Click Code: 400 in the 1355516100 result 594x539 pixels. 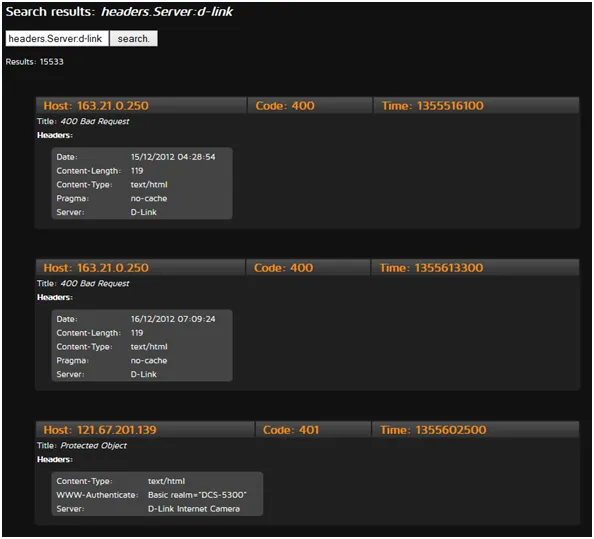tap(285, 106)
